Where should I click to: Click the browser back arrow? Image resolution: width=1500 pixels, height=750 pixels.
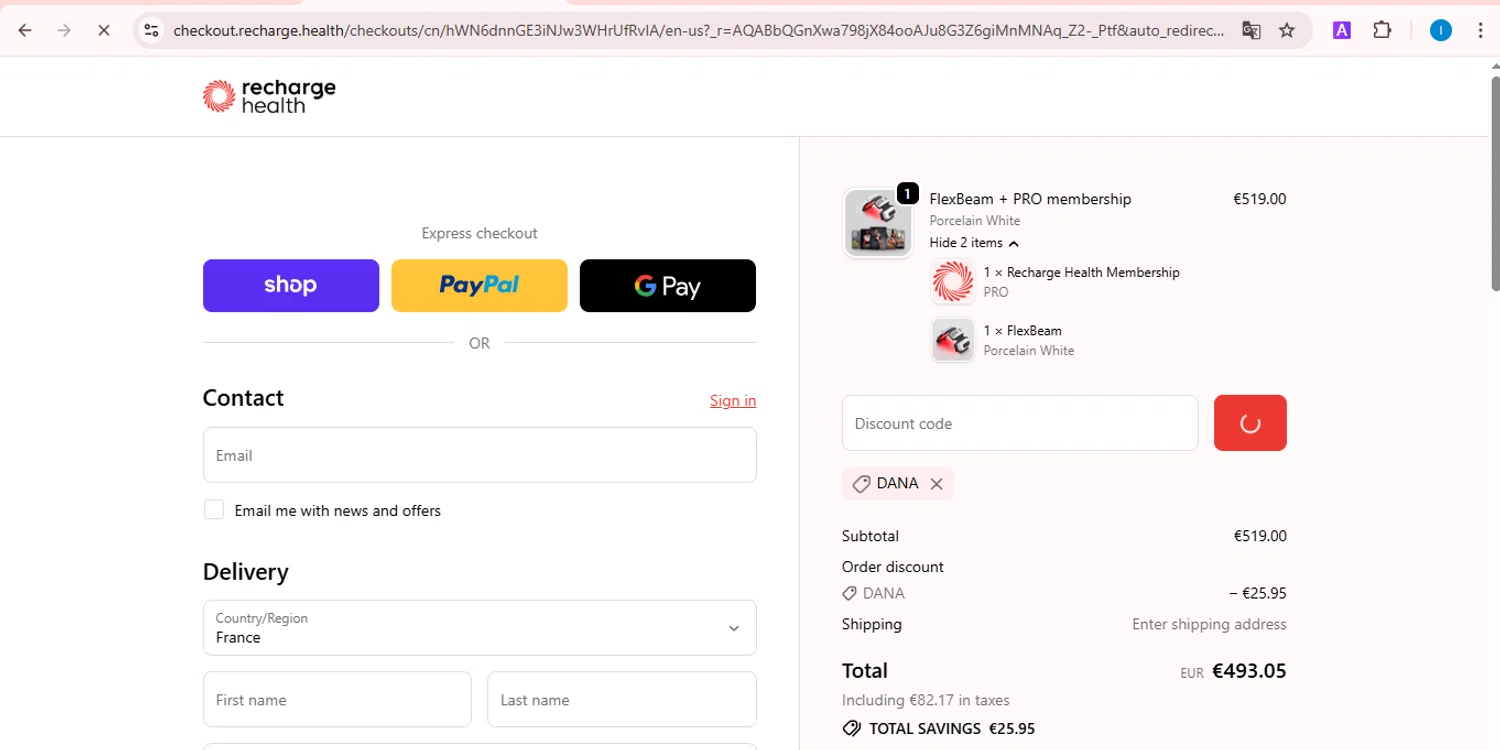tap(25, 30)
